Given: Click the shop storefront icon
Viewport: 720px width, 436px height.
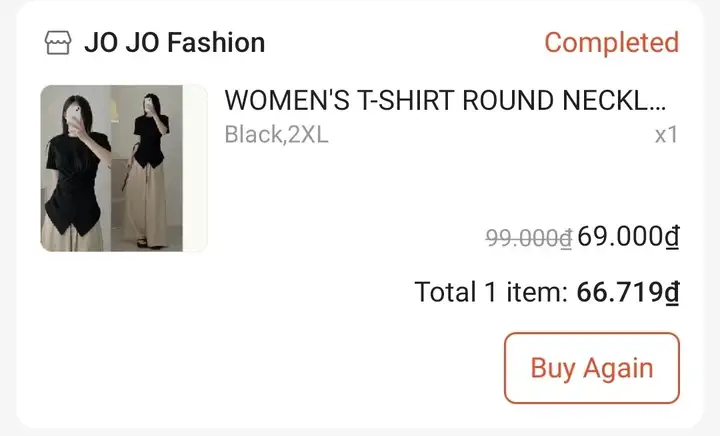Looking at the screenshot, I should click(58, 43).
